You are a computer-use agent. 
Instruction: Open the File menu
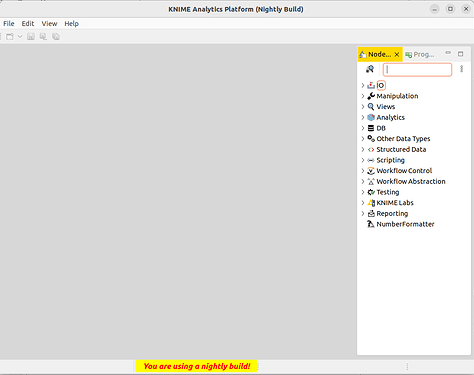point(9,24)
